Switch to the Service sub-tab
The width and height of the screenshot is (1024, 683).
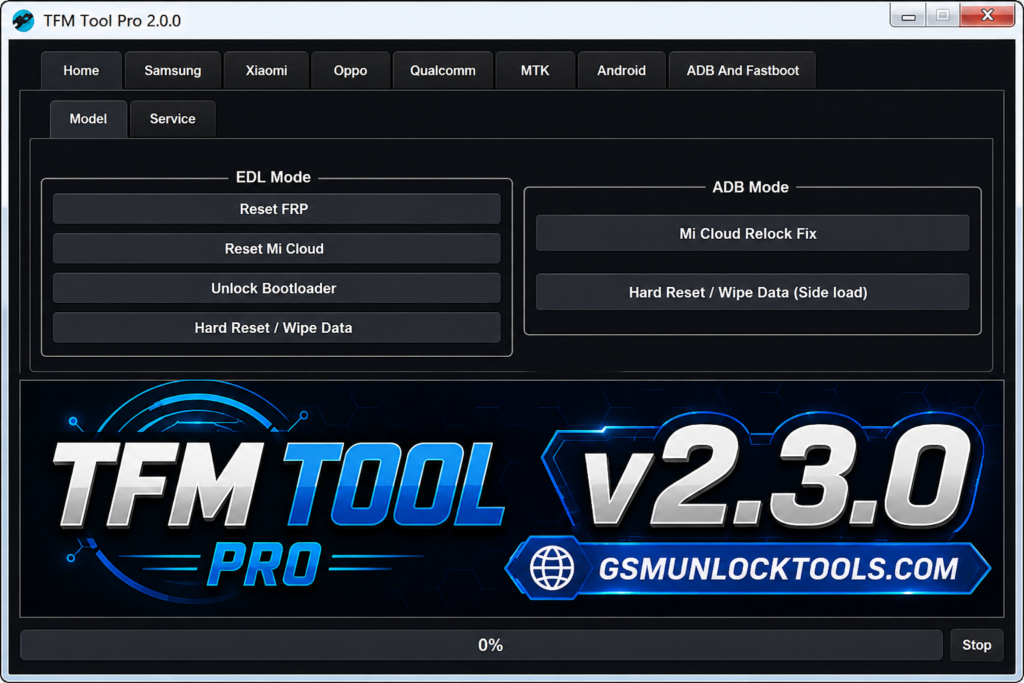tap(172, 119)
